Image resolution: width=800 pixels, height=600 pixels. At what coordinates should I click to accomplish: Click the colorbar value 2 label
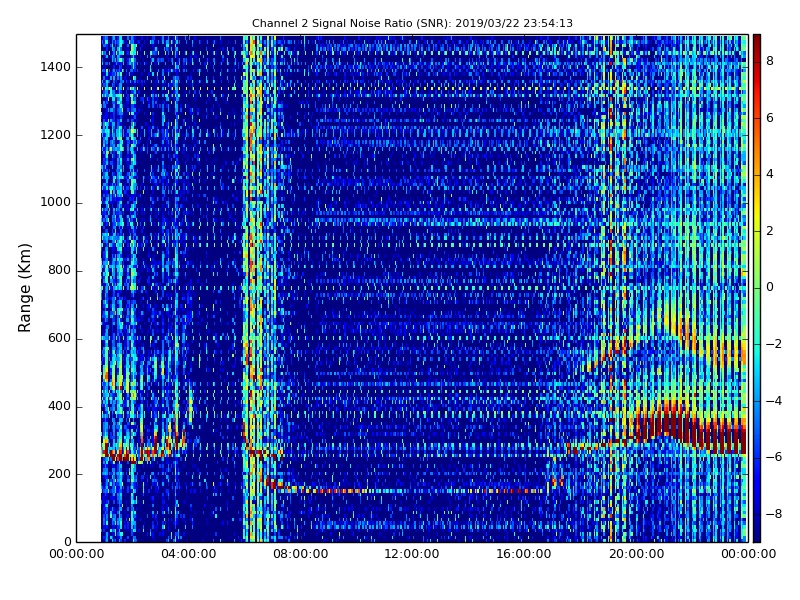pyautogui.click(x=770, y=231)
